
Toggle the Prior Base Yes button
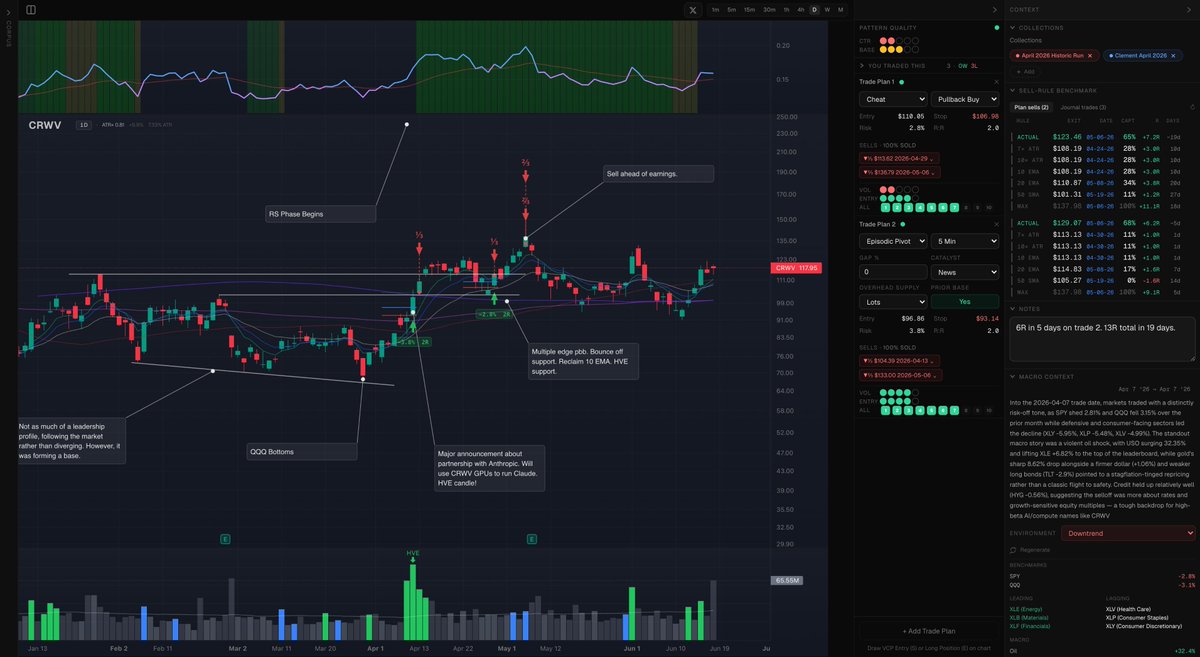[964, 300]
